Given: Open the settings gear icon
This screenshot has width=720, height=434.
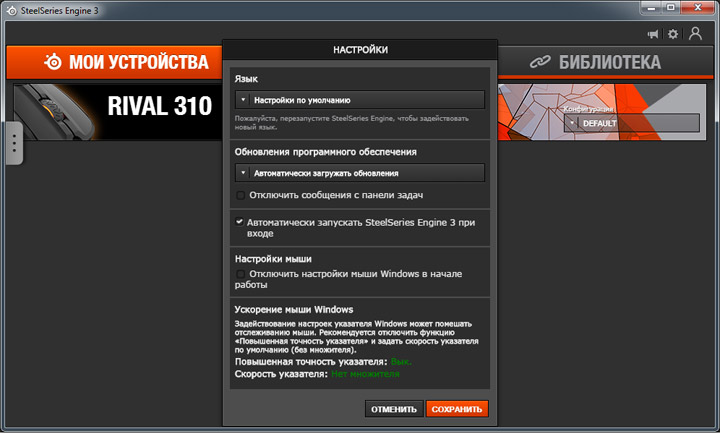Looking at the screenshot, I should tap(673, 34).
